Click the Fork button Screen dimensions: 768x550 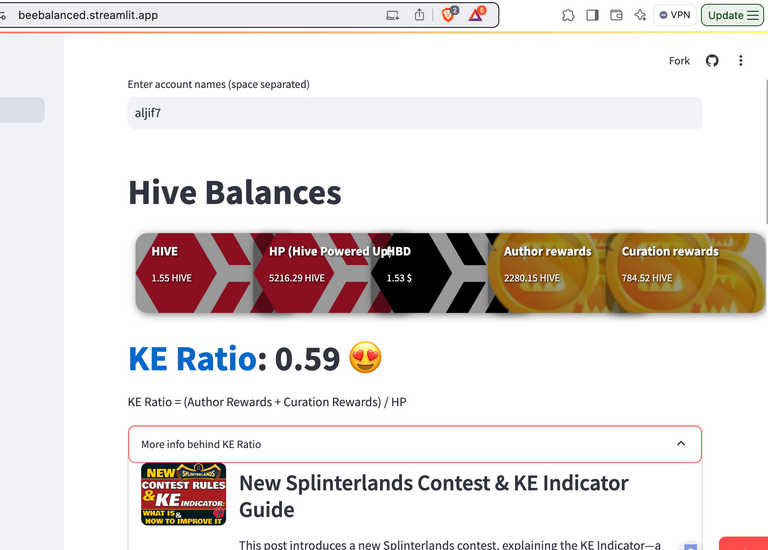tap(679, 61)
